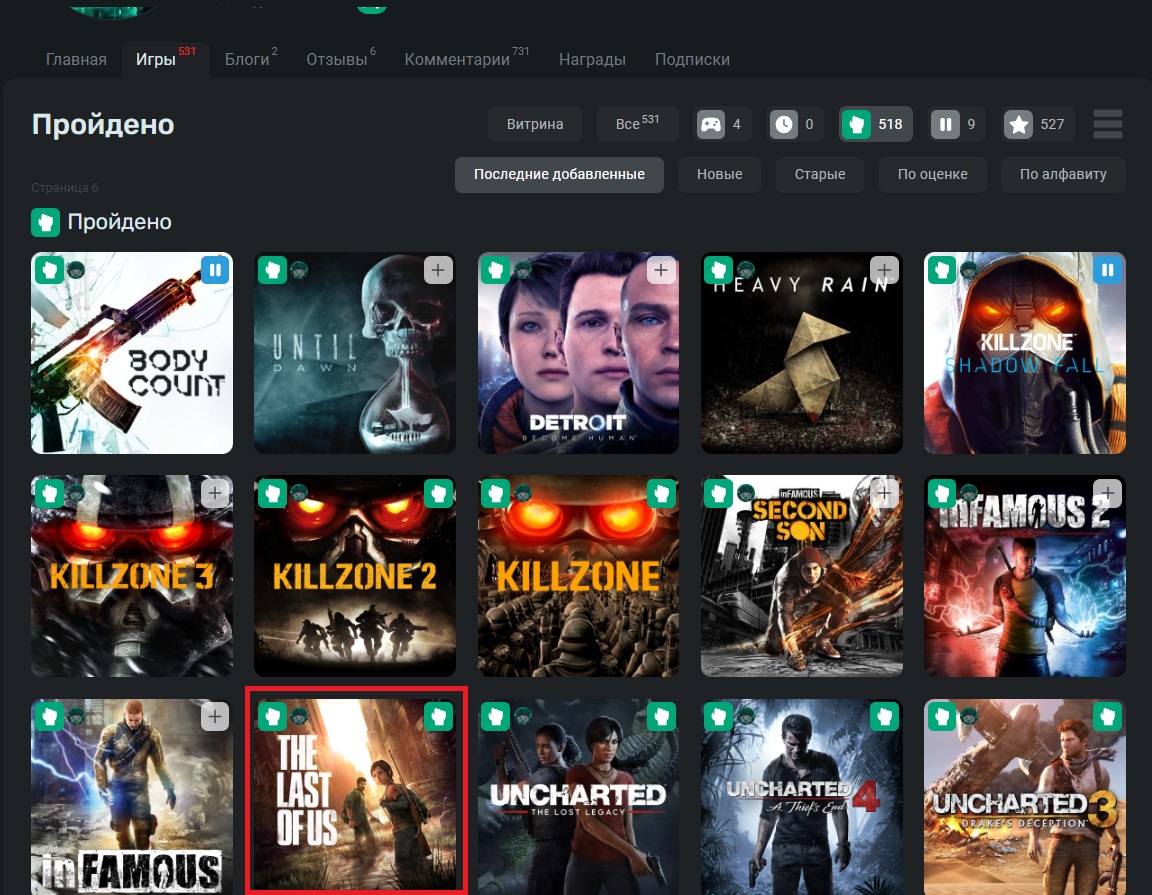Open the Detroit Become Human cover
This screenshot has width=1152, height=895.
[x=578, y=353]
